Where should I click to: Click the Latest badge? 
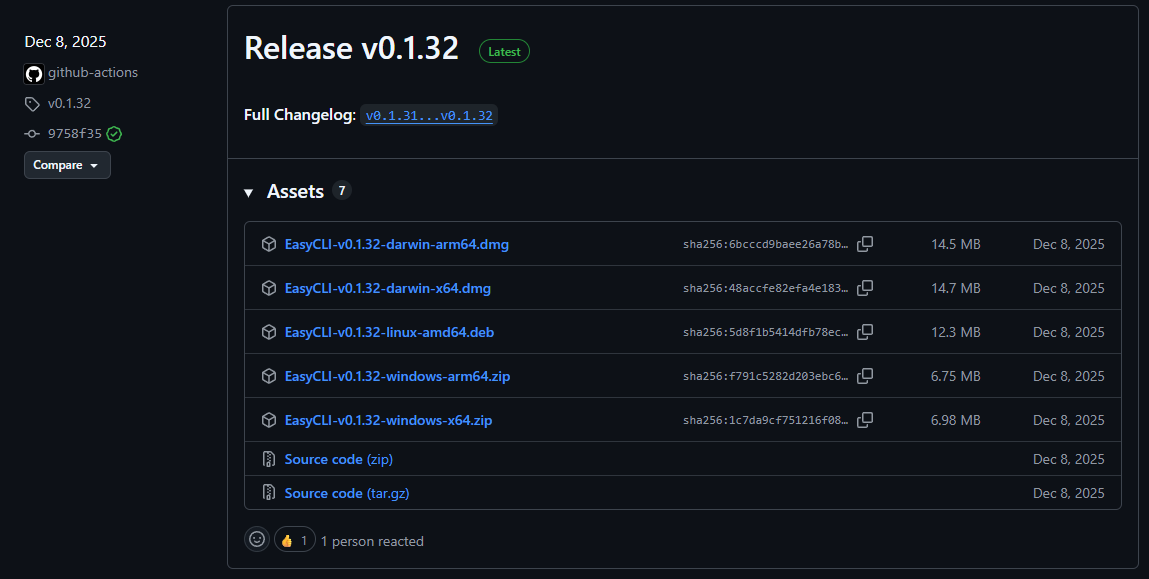504,51
